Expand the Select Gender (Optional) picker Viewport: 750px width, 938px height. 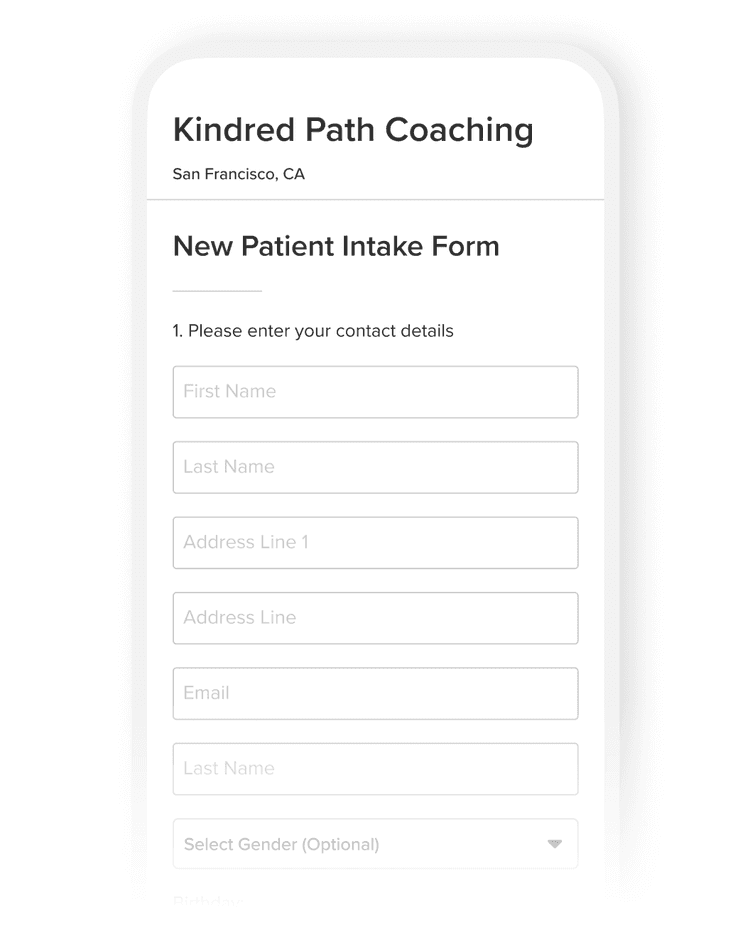click(x=375, y=843)
